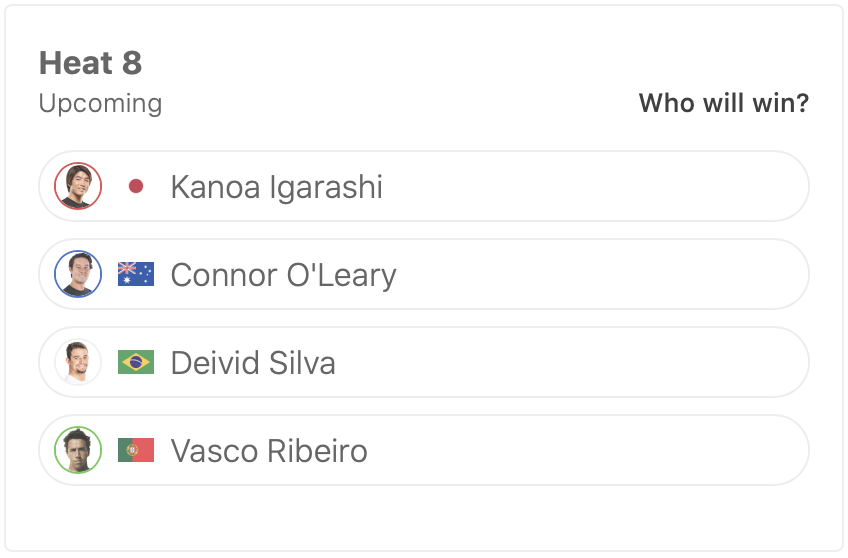Screen dimensions: 848x558
Task: Click the Brazil flag icon
Action: click(x=136, y=362)
